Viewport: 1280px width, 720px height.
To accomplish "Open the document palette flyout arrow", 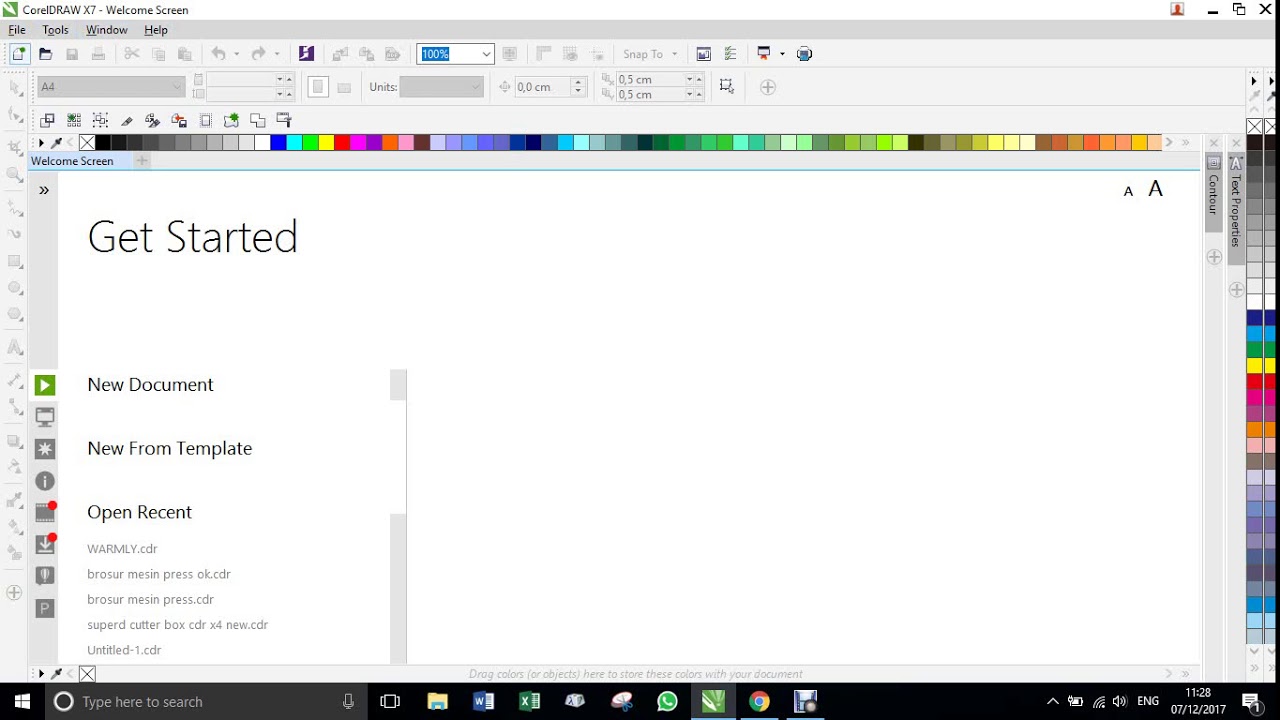I will [x=41, y=674].
